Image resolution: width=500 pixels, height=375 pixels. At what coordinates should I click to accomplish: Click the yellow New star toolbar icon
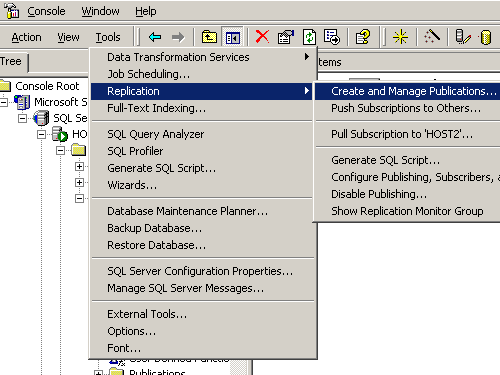pos(400,37)
